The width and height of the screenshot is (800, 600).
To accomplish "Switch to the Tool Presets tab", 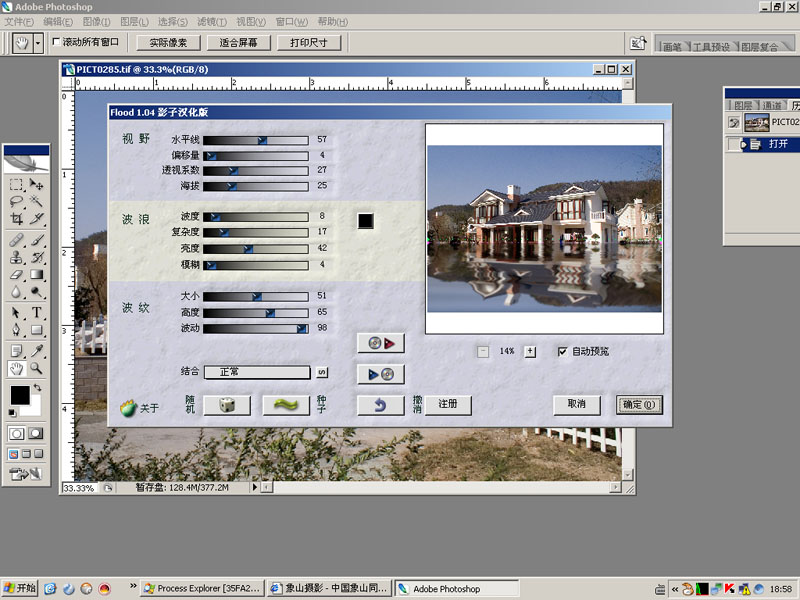I will coord(711,46).
